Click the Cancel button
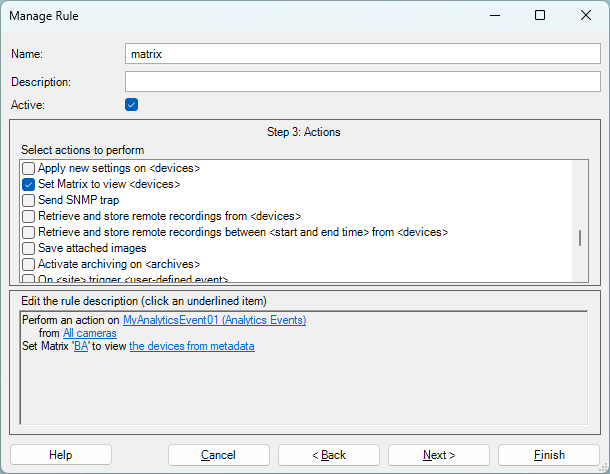 tap(218, 455)
